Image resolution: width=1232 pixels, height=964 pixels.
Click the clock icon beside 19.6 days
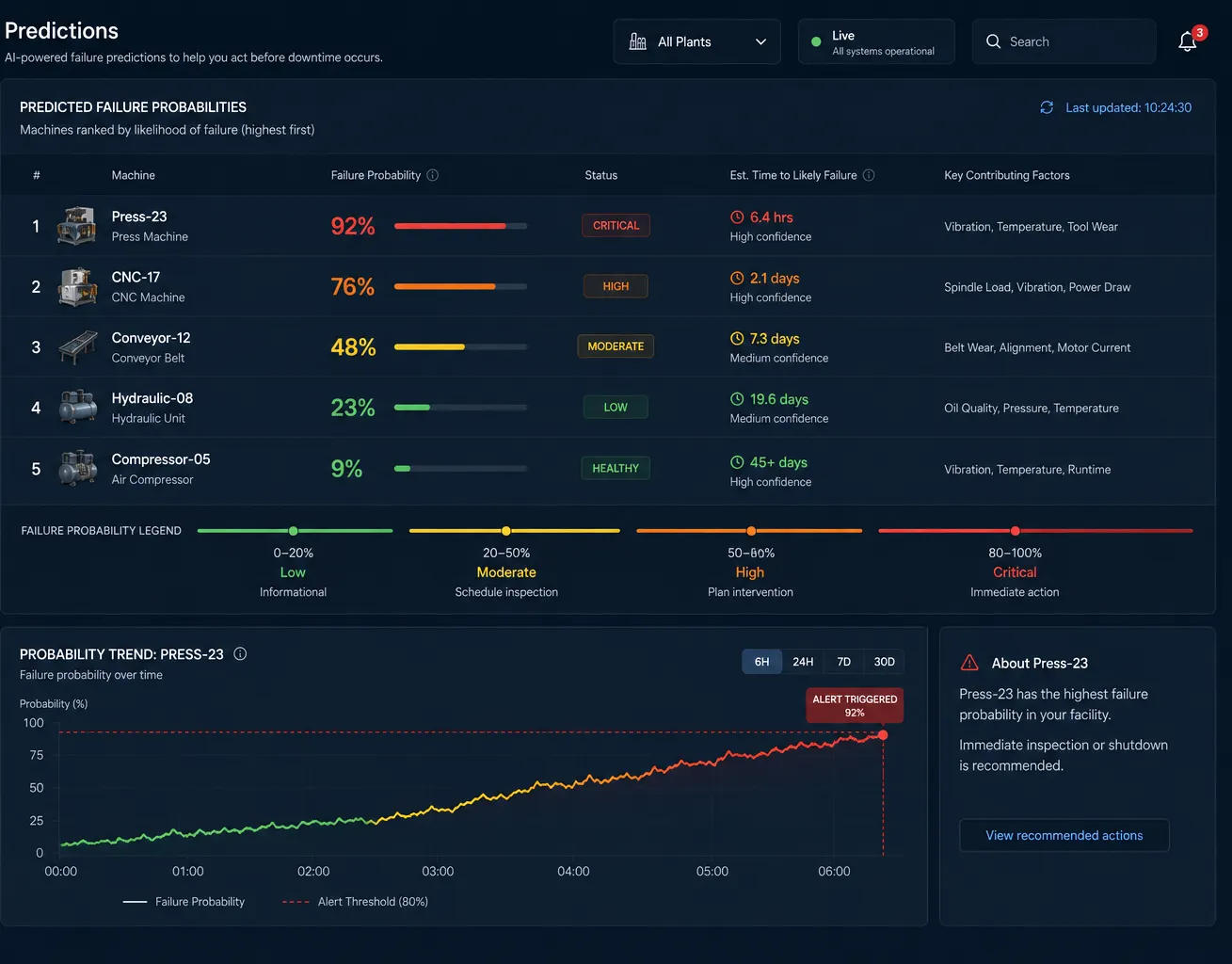click(737, 399)
